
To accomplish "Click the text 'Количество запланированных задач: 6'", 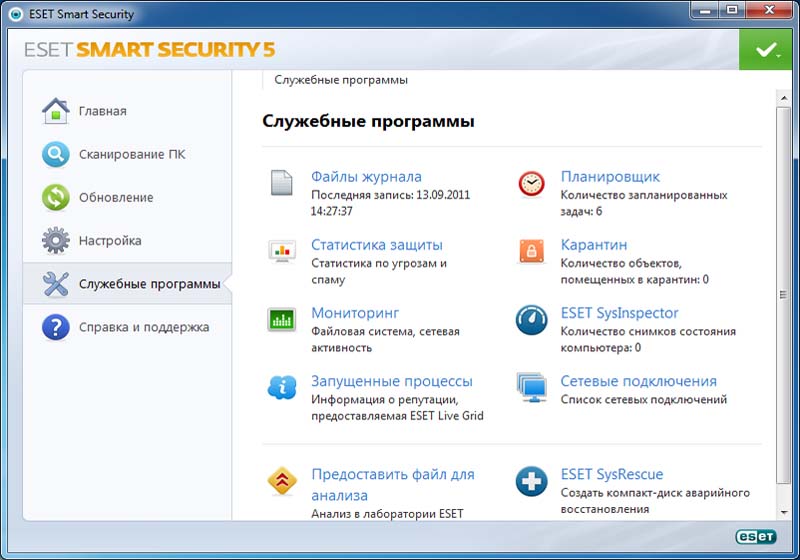I will coord(644,203).
